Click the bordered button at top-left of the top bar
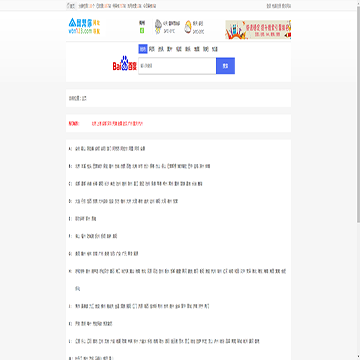This screenshot has height=360, width=360. pyautogui.click(x=70, y=6)
